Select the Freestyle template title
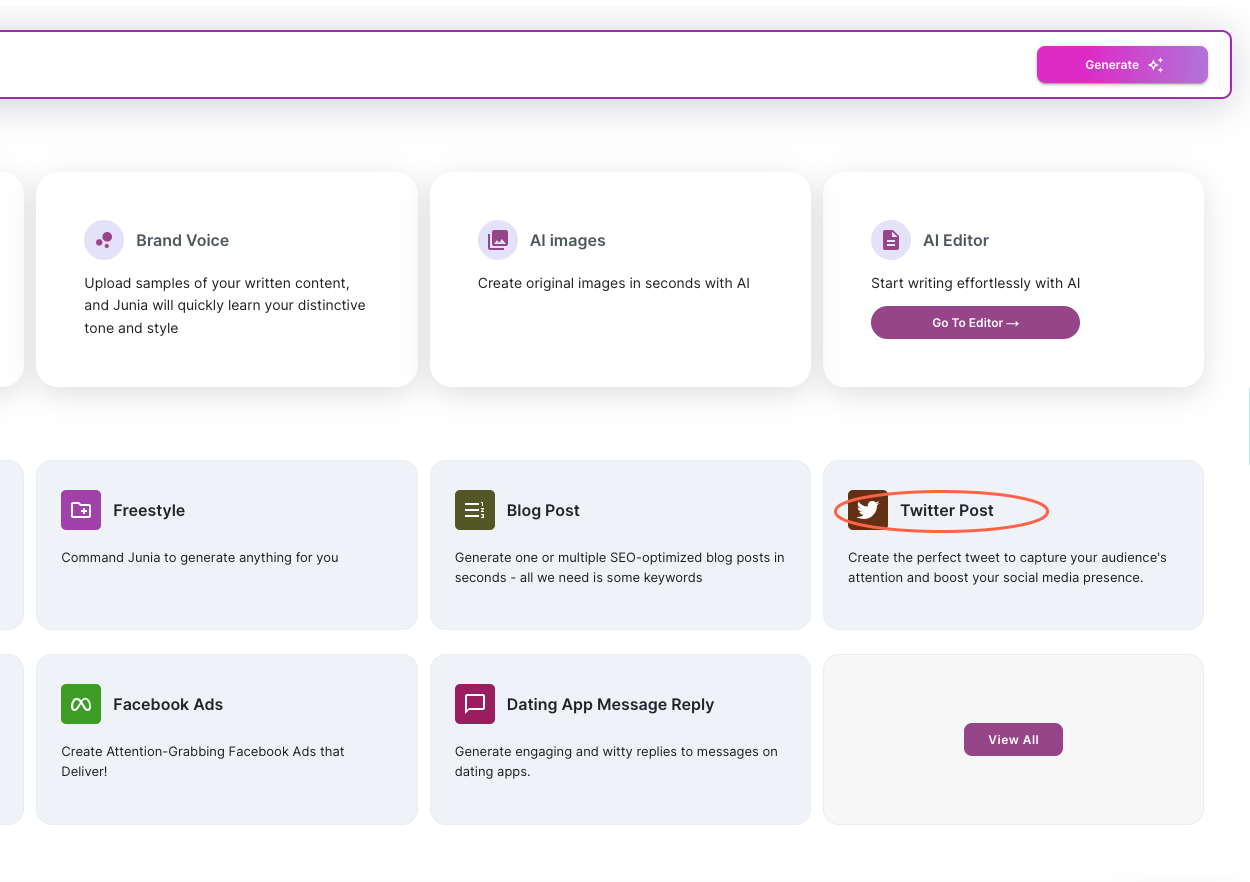Viewport: 1250px width, 882px height. 149,510
